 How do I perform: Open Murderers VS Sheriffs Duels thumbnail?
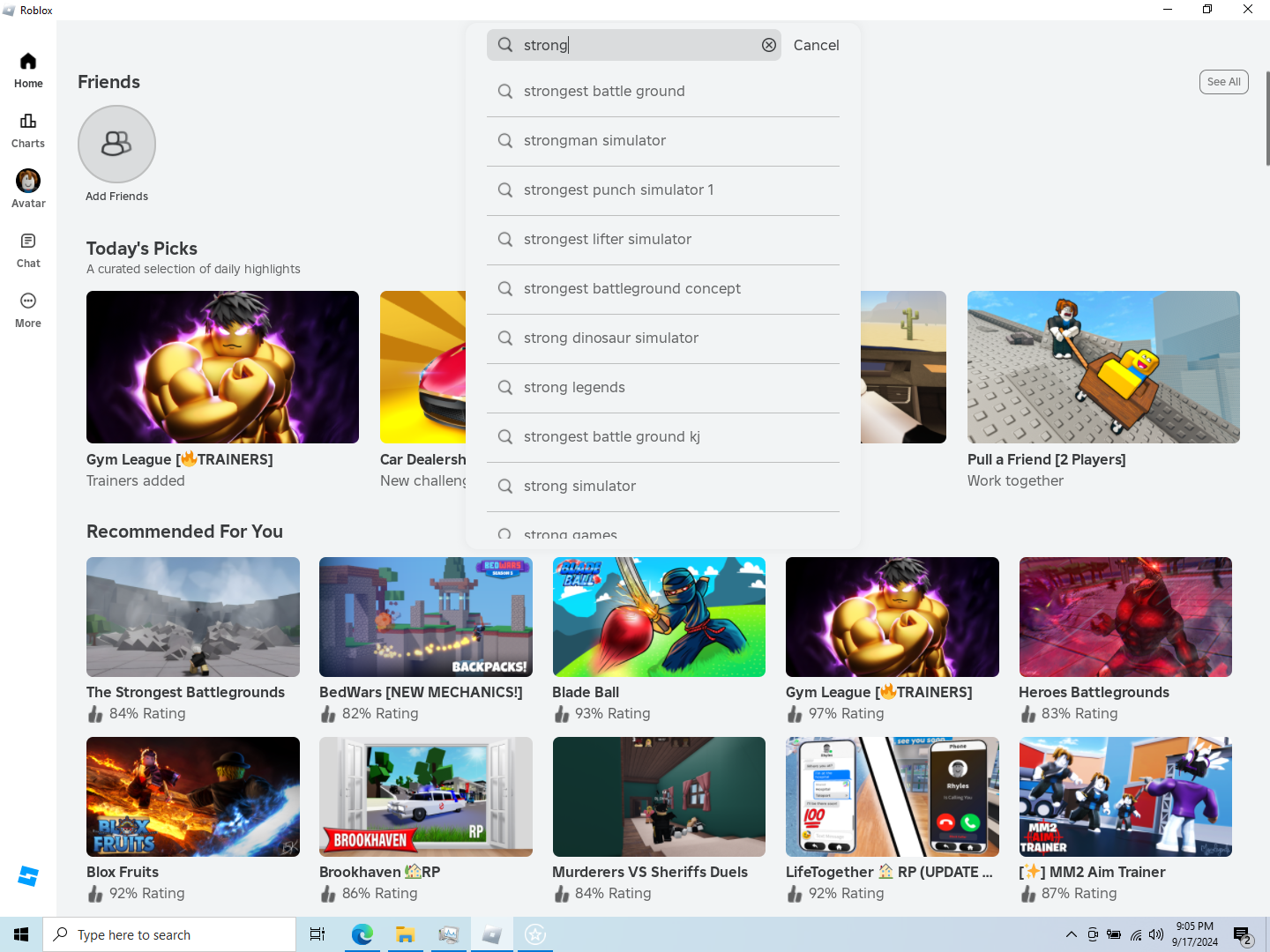[x=659, y=797]
